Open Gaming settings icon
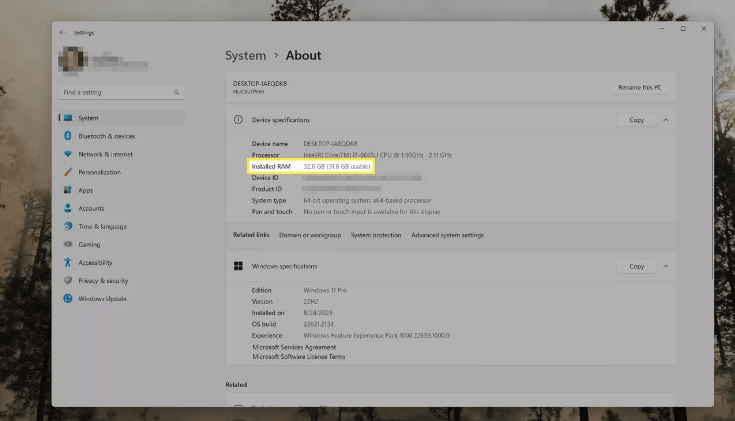The image size is (735, 421). tap(68, 244)
